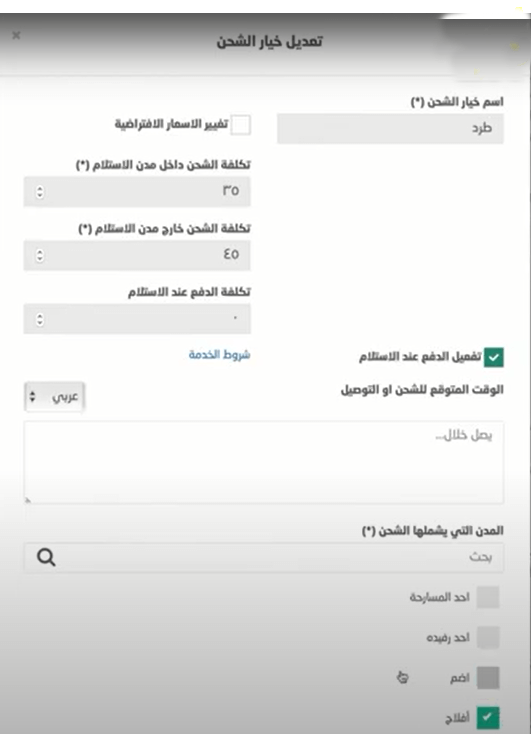
Task: Uncheck the افلاج city checkbox
Action: (x=488, y=718)
